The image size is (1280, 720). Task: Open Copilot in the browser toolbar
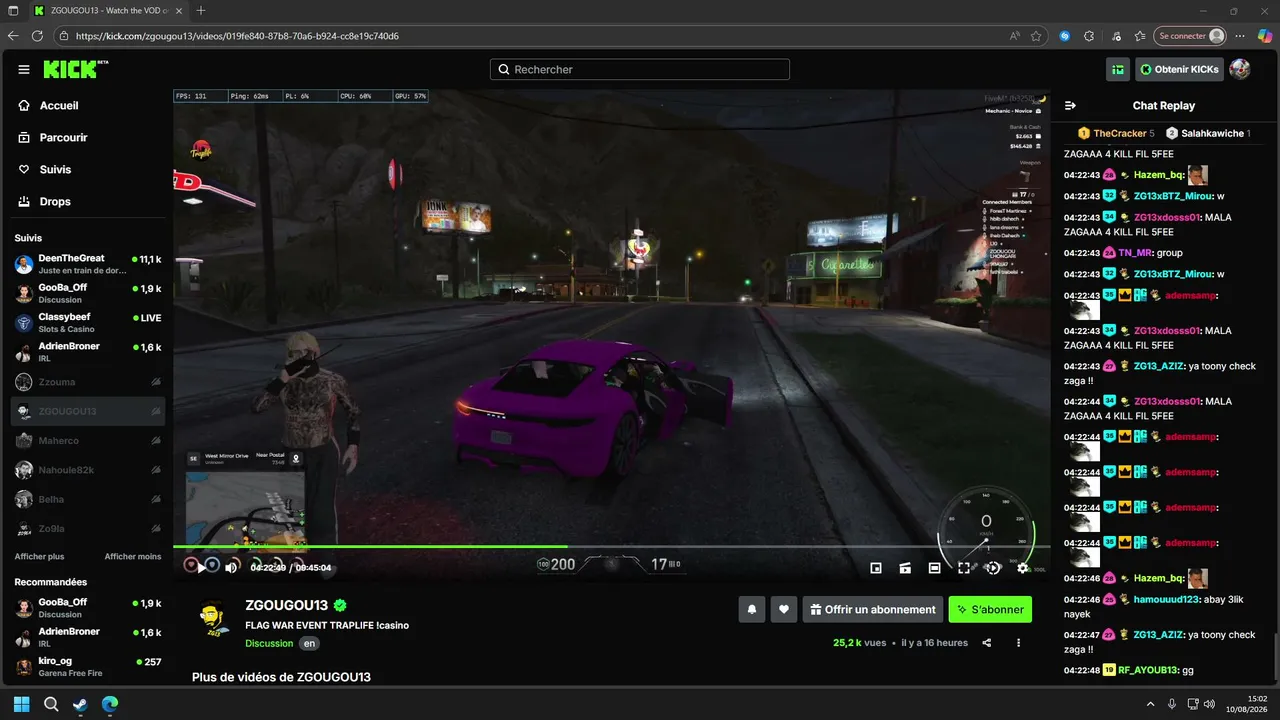[x=1265, y=36]
